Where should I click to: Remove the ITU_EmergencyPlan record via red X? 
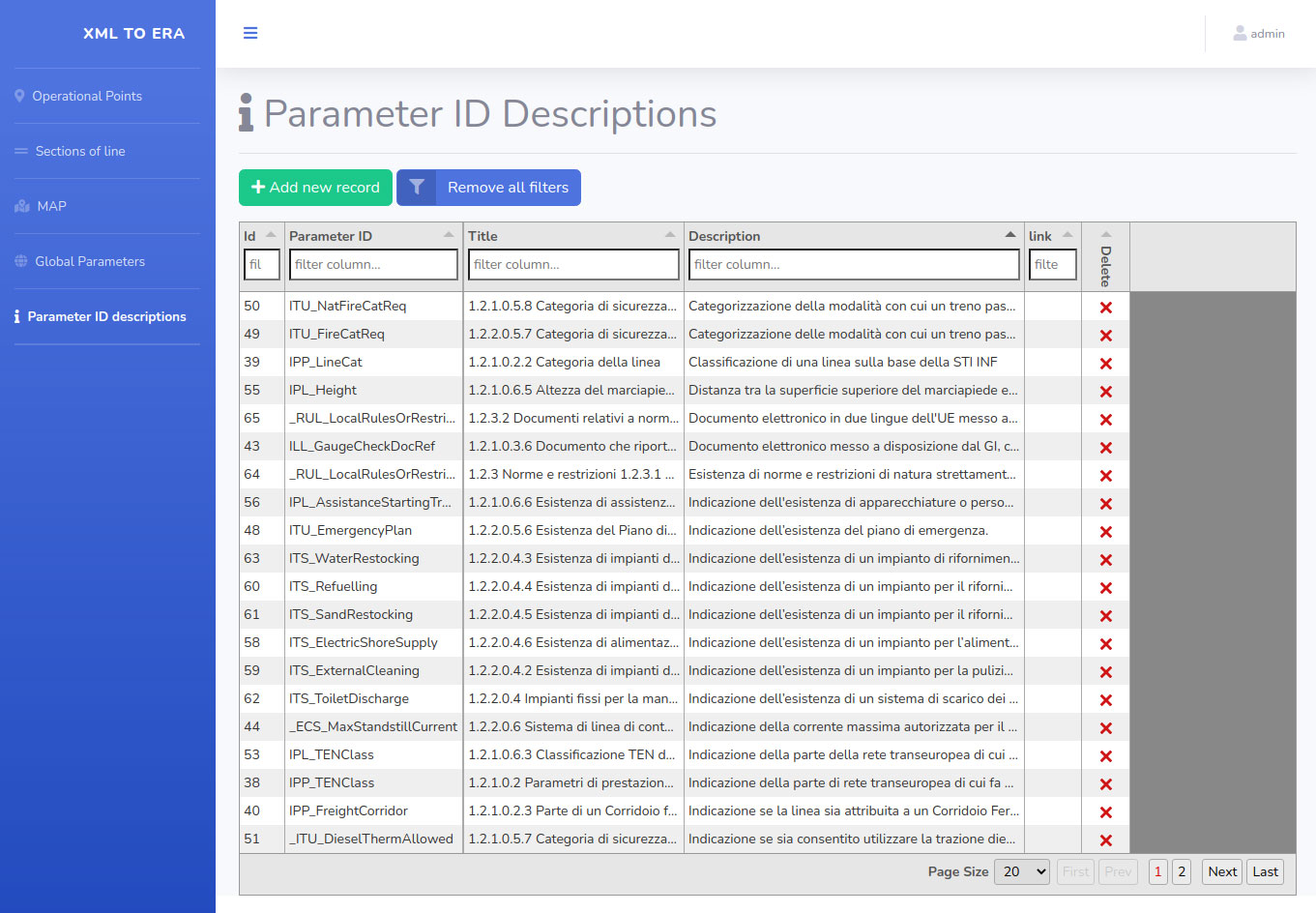(1105, 532)
